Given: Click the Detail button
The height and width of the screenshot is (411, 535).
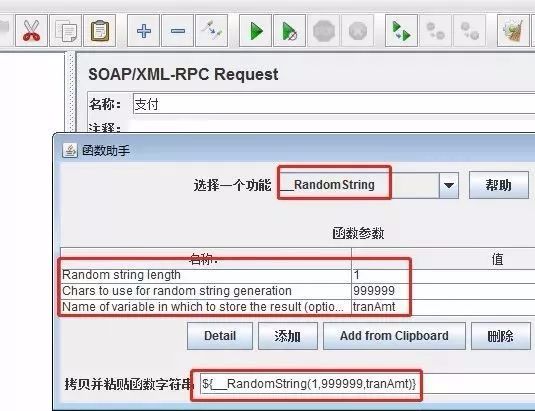Looking at the screenshot, I should click(x=220, y=336).
